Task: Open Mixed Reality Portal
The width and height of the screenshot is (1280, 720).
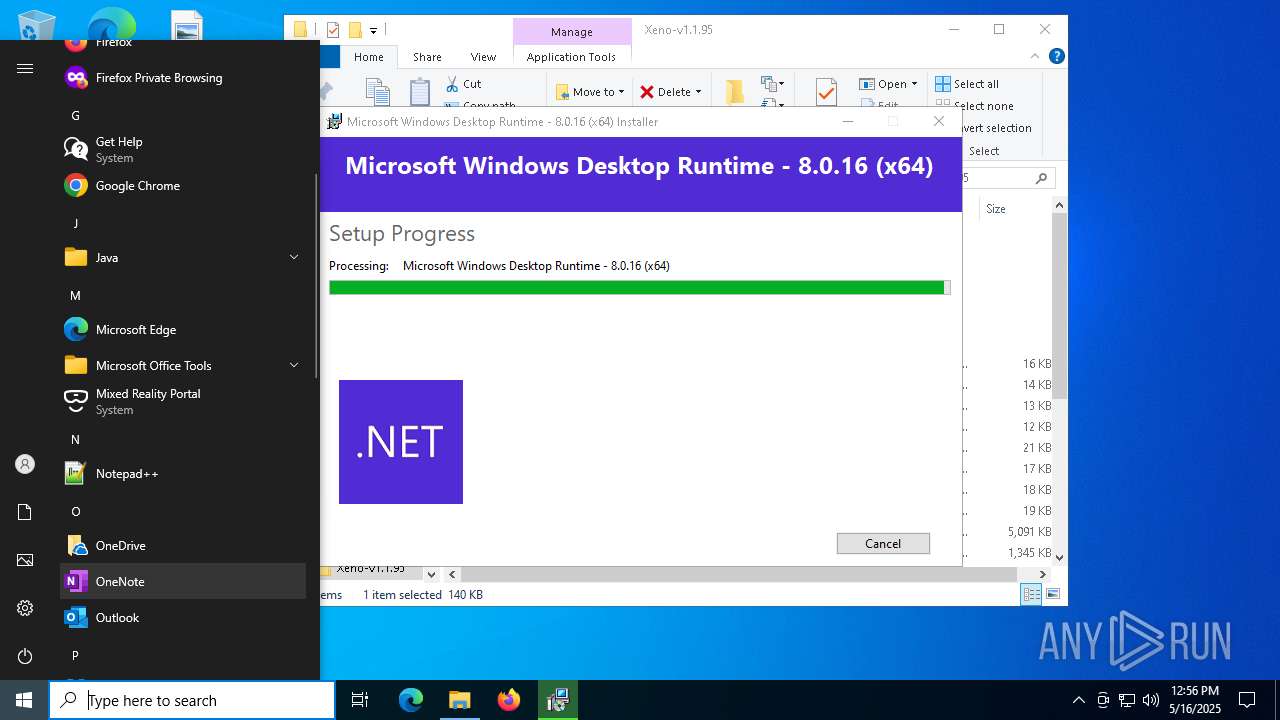Action: point(183,401)
